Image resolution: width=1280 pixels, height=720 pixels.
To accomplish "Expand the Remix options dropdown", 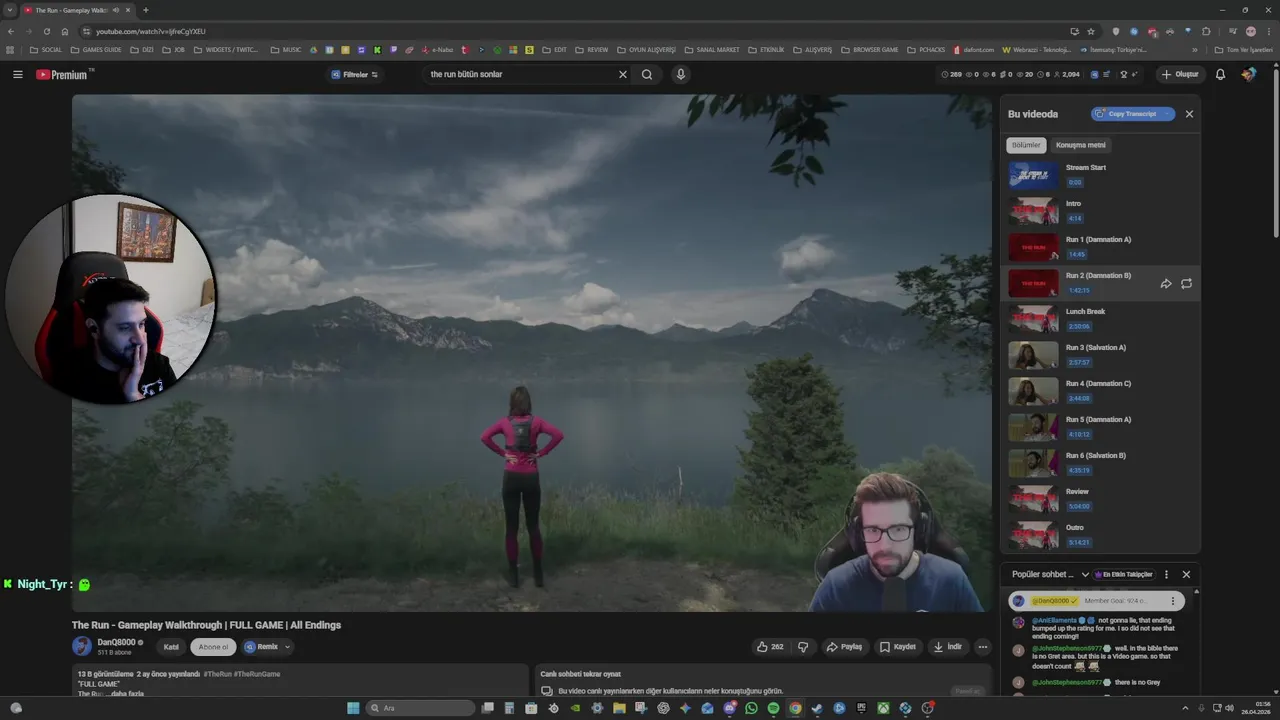I will (287, 647).
